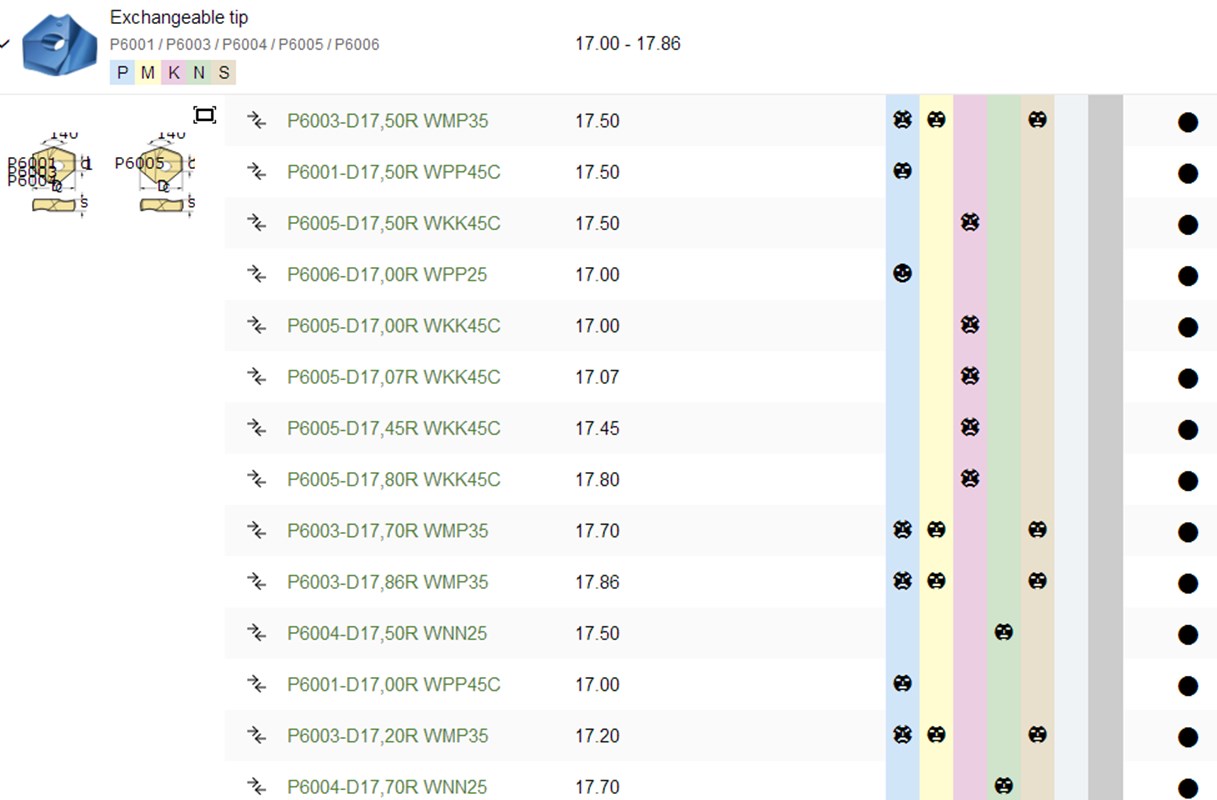Click arrows icon beside P6005-D17,07R WKK45C
This screenshot has width=1217, height=800.
(x=257, y=377)
